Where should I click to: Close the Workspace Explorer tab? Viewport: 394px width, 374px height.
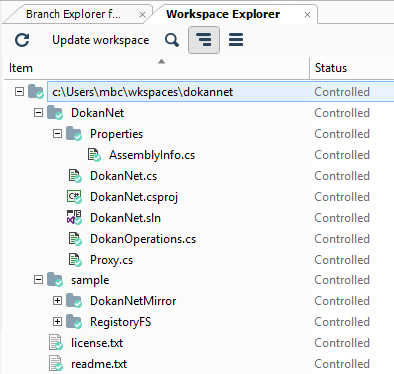[307, 15]
